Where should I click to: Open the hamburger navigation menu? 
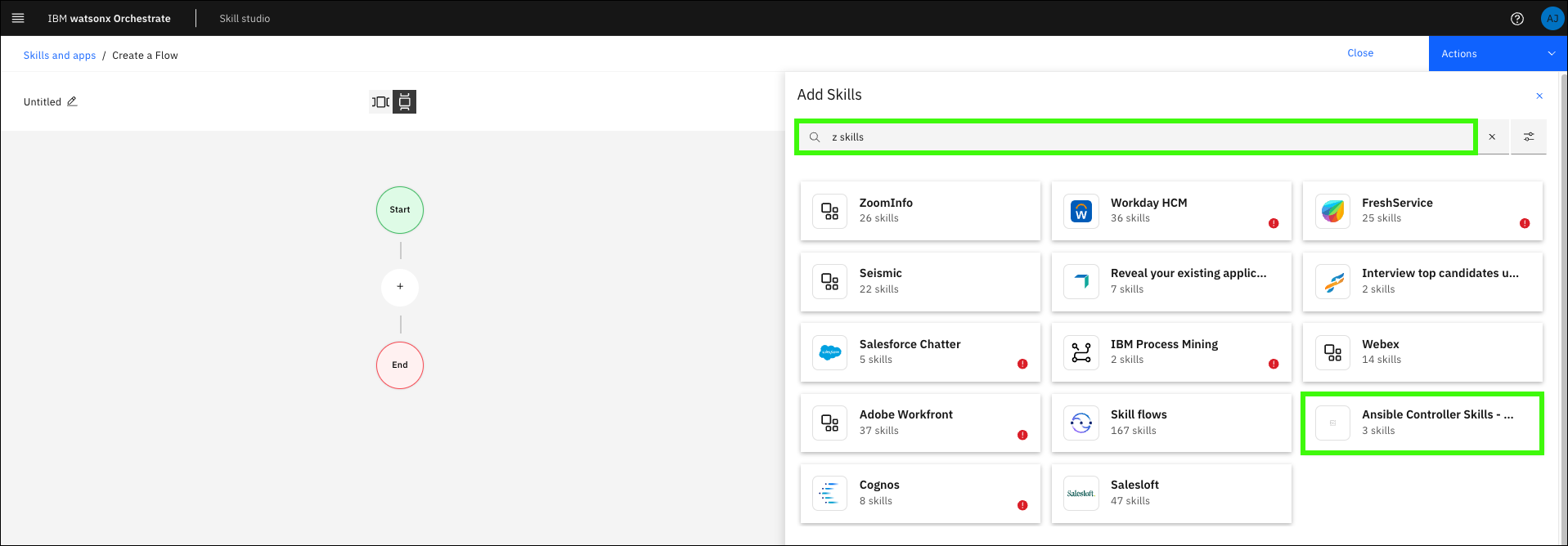(x=18, y=18)
